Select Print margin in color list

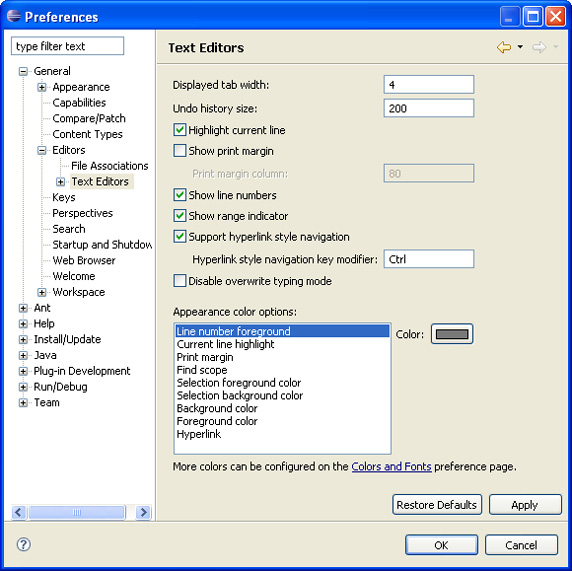282,357
